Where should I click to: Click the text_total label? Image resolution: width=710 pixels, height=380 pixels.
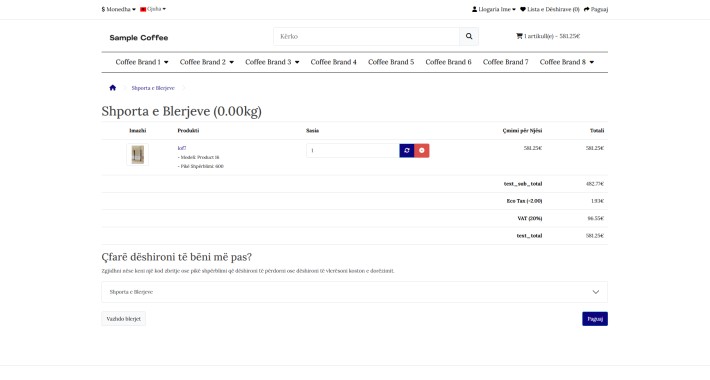pos(529,236)
